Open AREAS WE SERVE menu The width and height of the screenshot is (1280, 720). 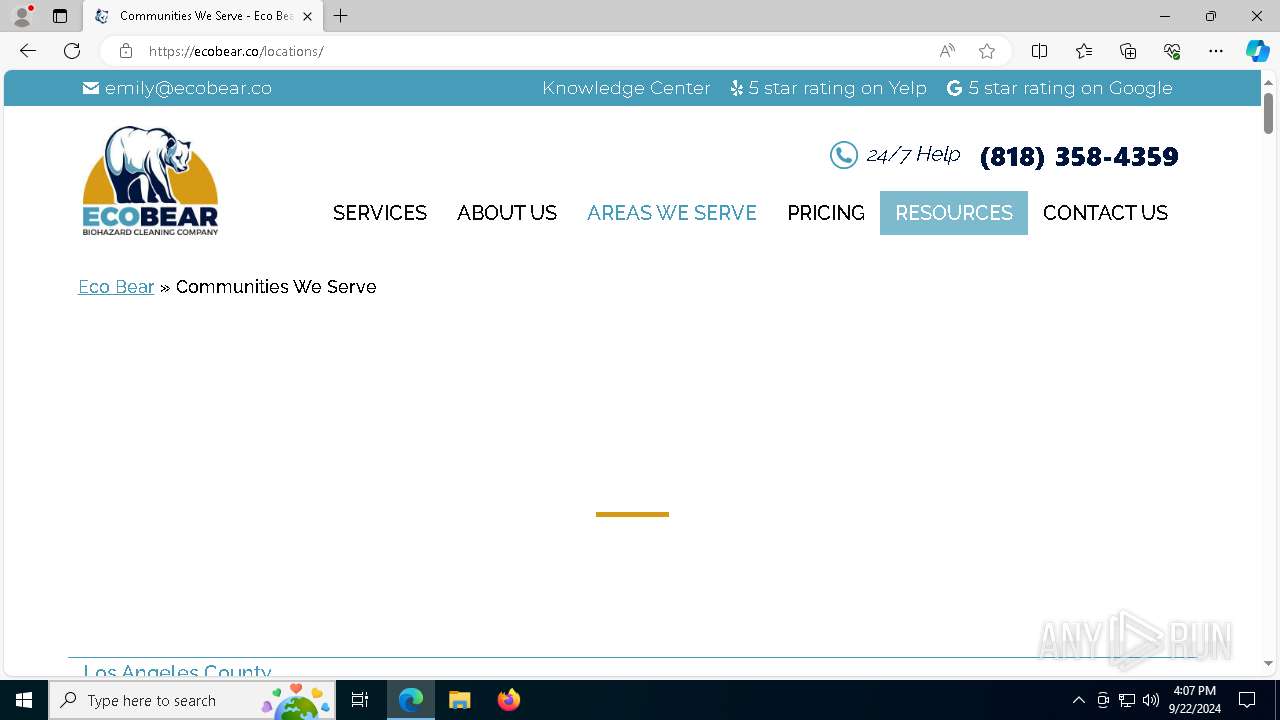(672, 213)
